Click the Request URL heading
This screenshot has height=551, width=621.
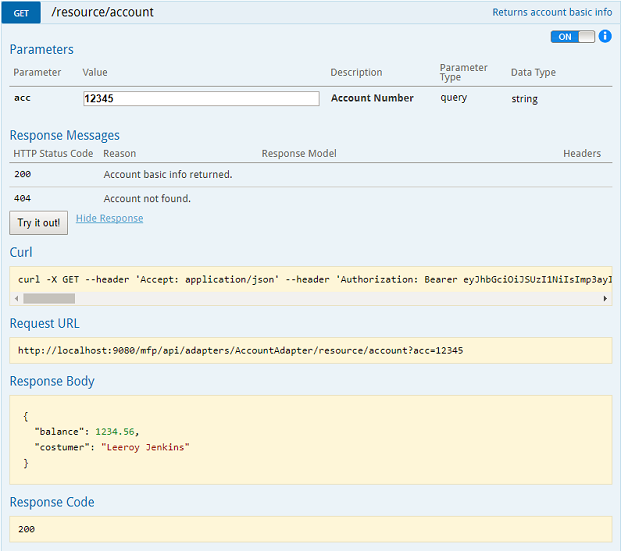[44, 323]
